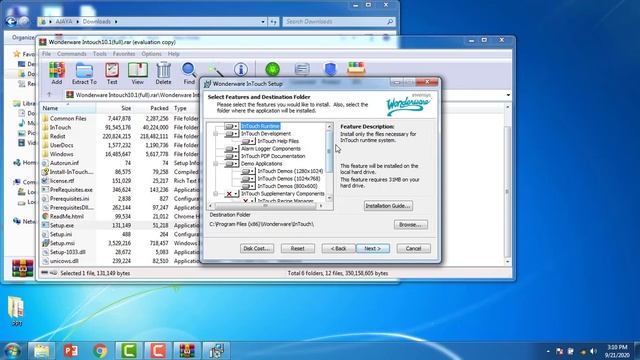Click the Back button in setup
The height and width of the screenshot is (360, 640).
point(338,248)
